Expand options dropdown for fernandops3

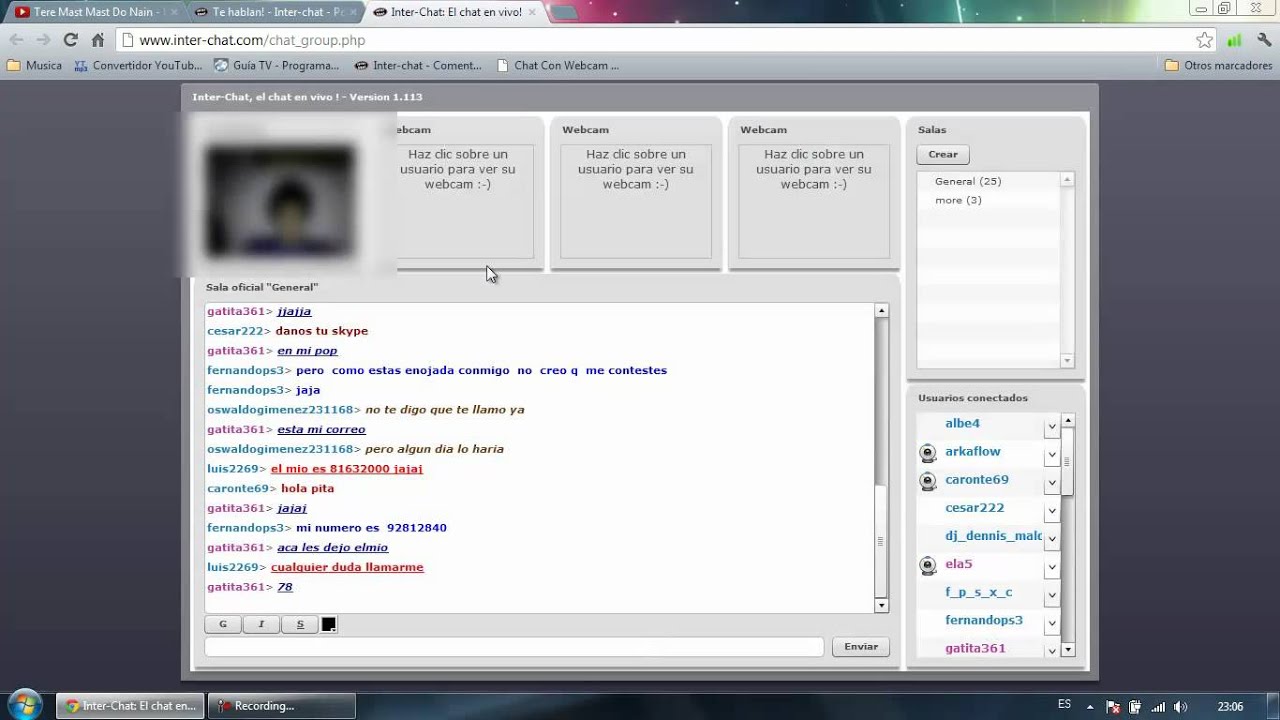[x=1051, y=623]
